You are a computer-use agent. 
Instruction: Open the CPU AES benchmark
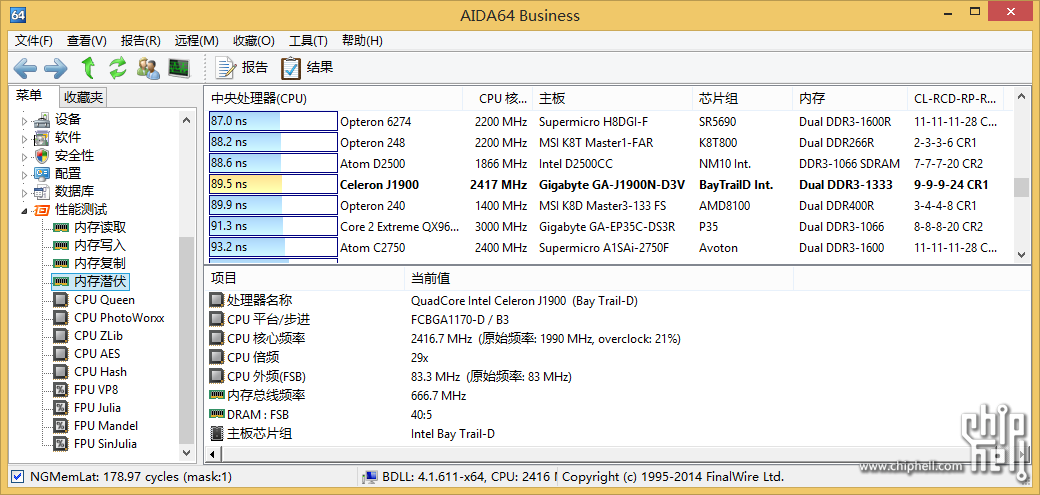tap(97, 354)
